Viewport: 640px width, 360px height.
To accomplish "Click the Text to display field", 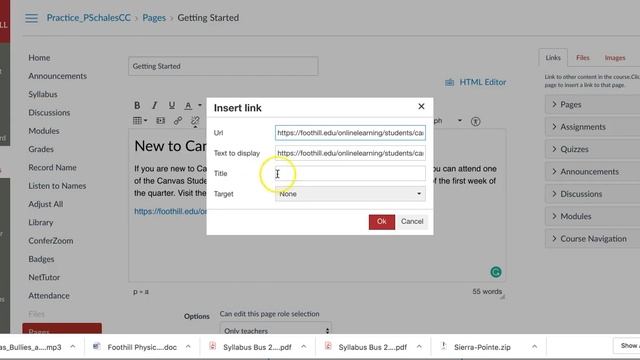I will click(350, 153).
